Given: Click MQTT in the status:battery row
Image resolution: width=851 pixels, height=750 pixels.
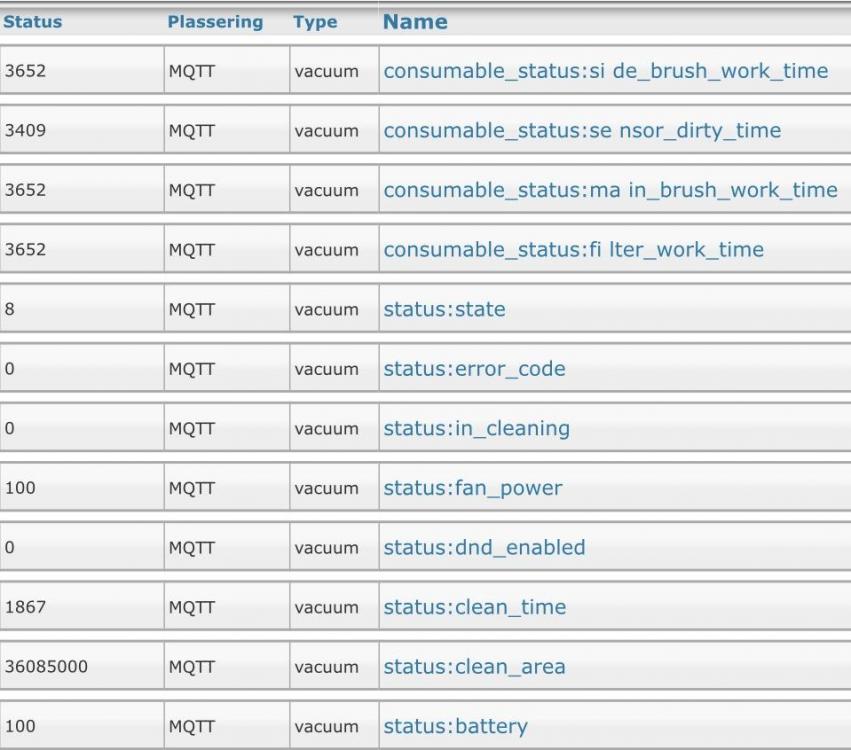Looking at the screenshot, I should 191,726.
